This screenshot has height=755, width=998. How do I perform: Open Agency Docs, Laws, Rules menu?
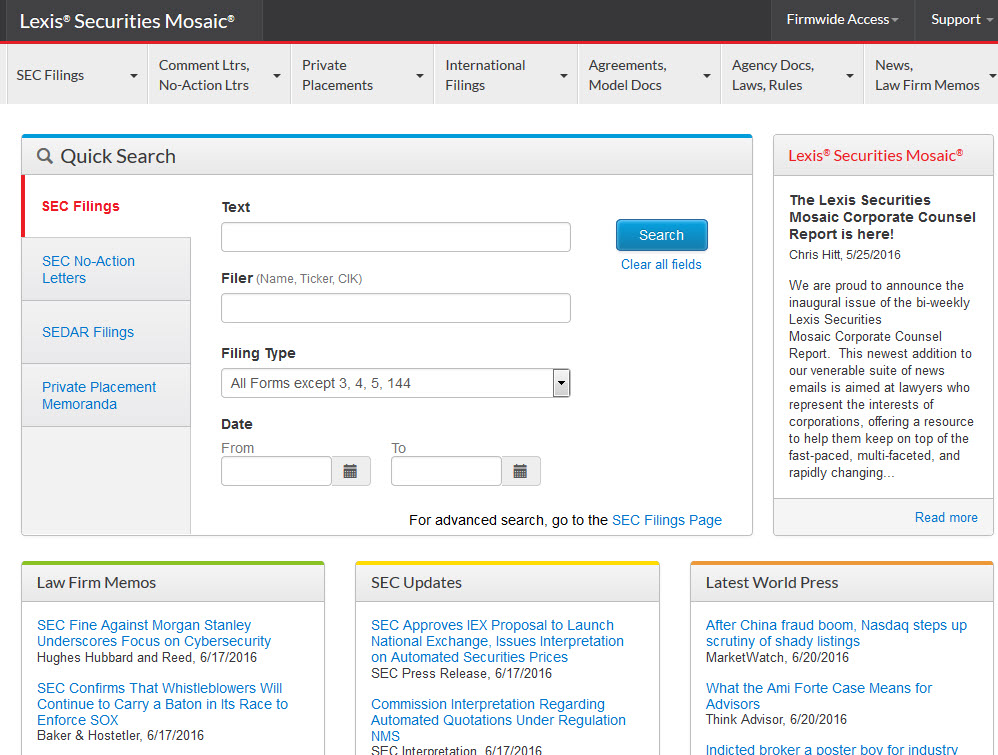click(x=792, y=75)
